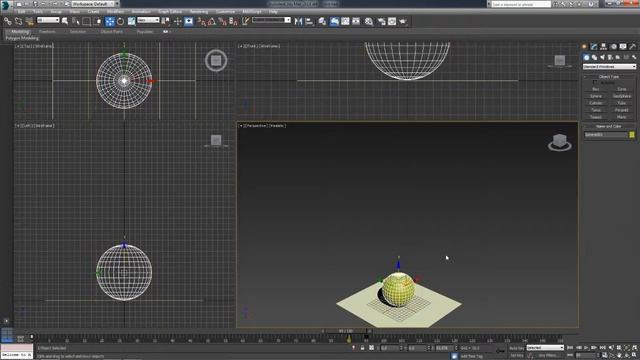640x360 pixels.
Task: Toggle the Spinner Snap button
Action: [233, 21]
